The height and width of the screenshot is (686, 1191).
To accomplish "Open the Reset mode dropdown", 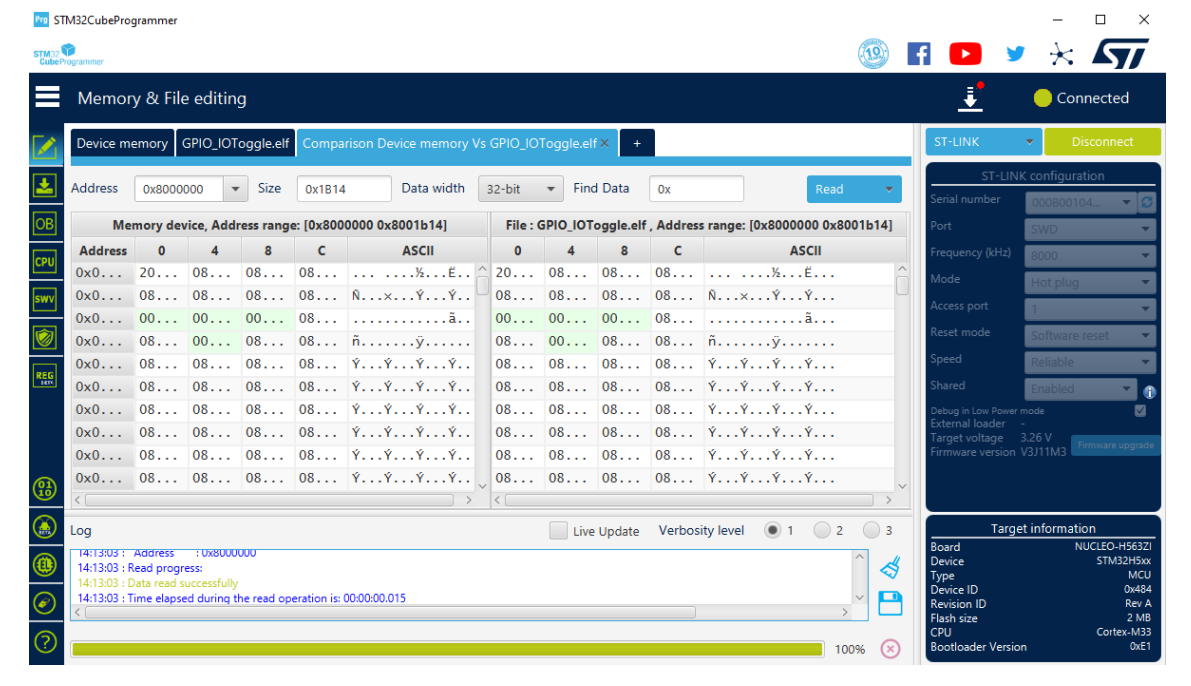I will [1090, 335].
